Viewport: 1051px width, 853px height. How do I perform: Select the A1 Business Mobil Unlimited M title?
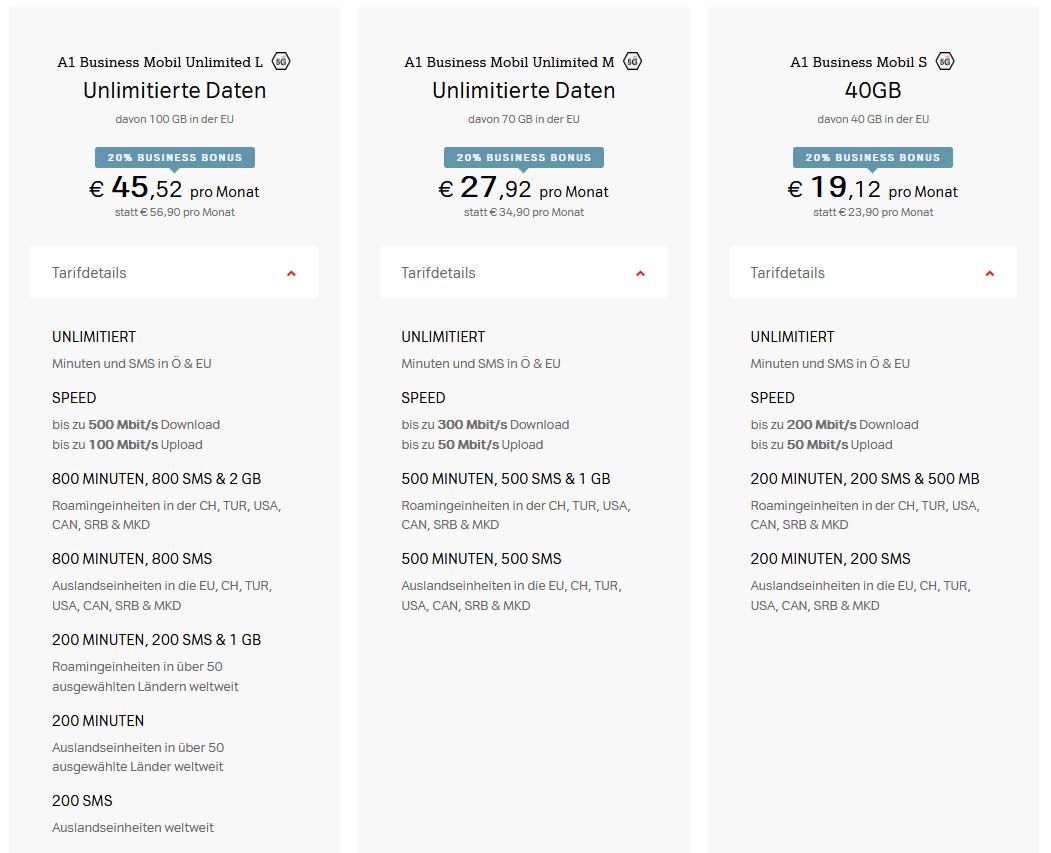pos(509,62)
